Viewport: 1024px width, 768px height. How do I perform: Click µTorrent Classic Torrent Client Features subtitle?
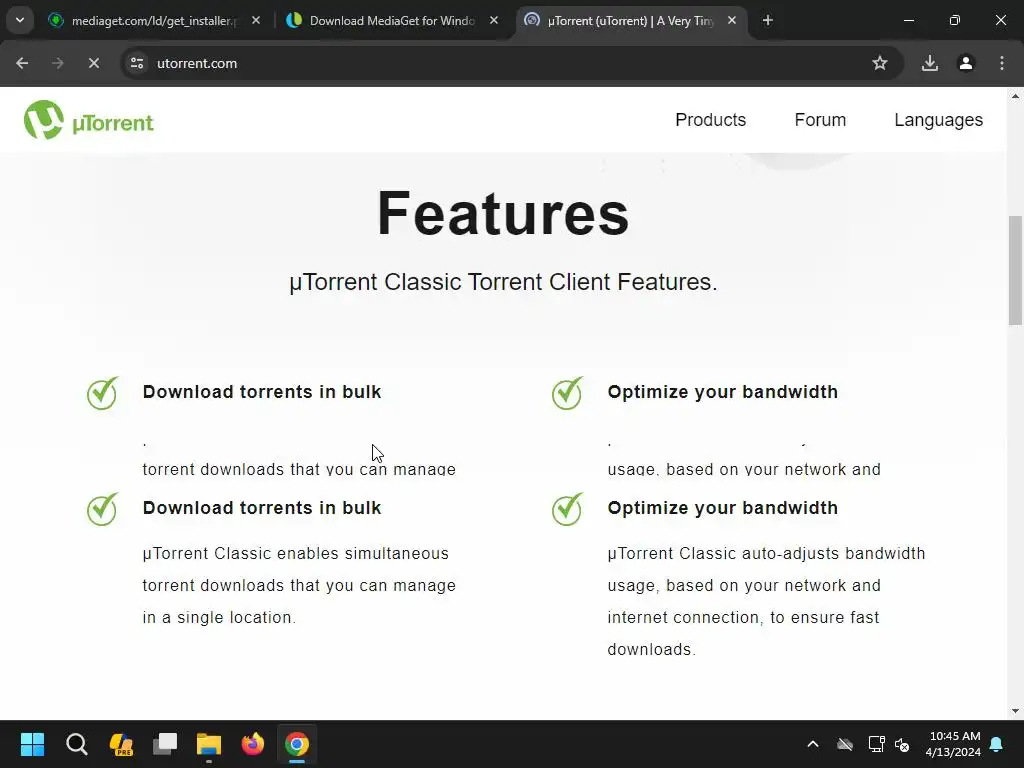tap(503, 282)
